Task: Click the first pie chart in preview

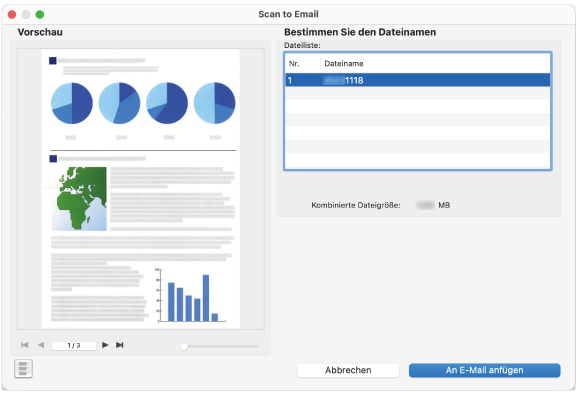Action: [72, 103]
